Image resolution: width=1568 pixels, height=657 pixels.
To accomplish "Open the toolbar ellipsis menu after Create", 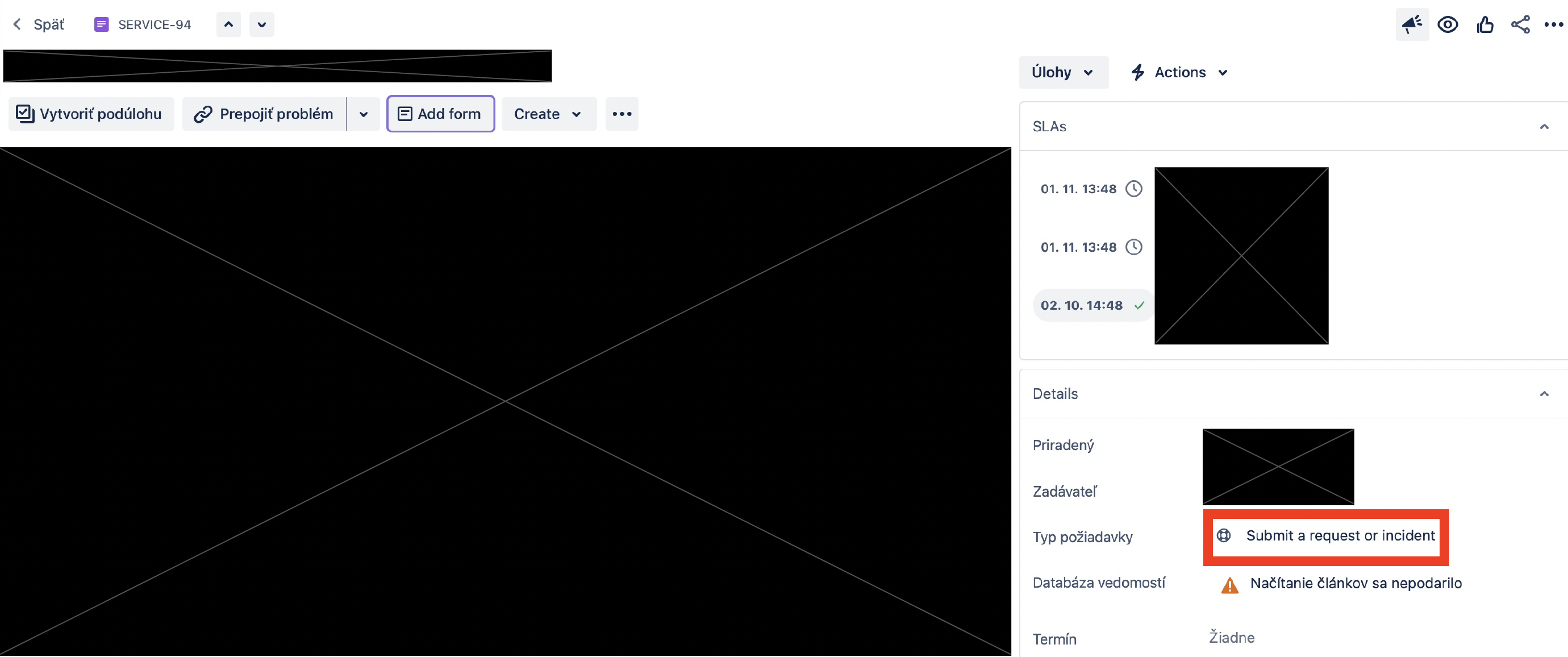I will [622, 114].
